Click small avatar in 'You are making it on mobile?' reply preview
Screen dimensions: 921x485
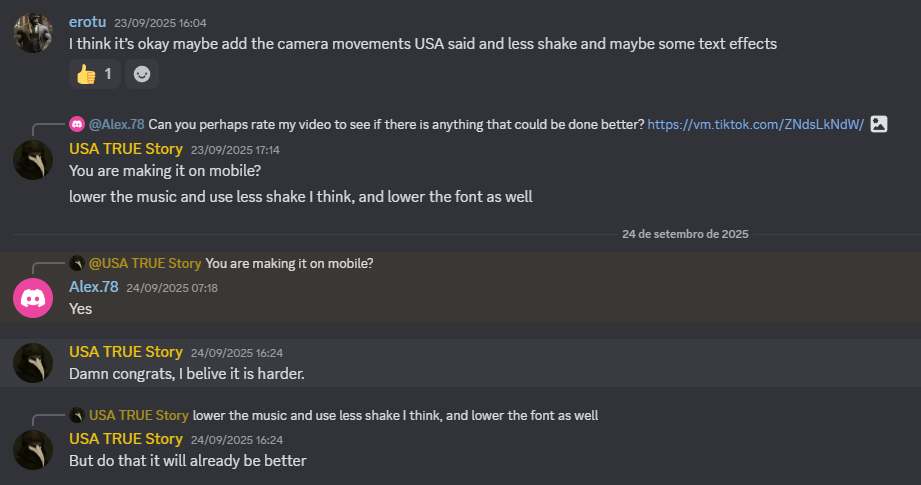tap(77, 263)
